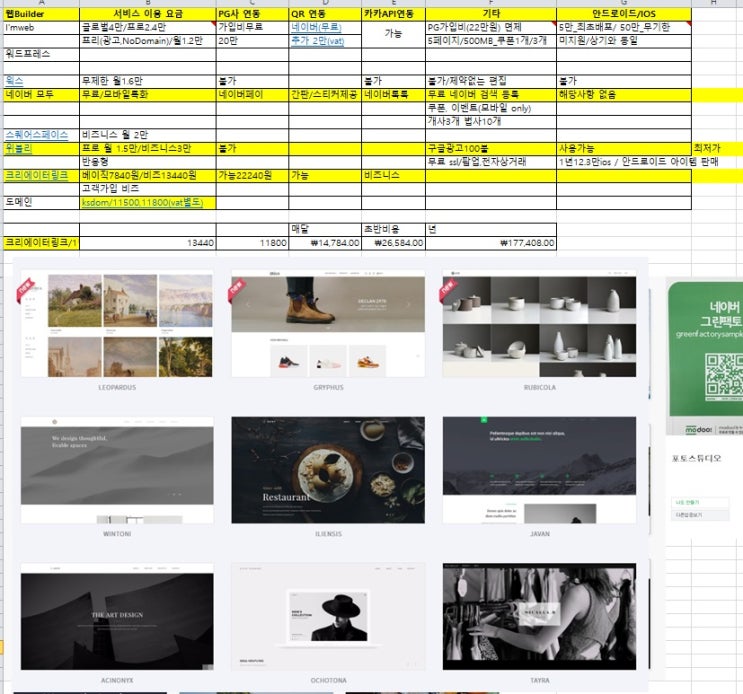This screenshot has height=694, width=743.
Task: Select the LEOPARDUS template thumbnail
Action: click(117, 324)
